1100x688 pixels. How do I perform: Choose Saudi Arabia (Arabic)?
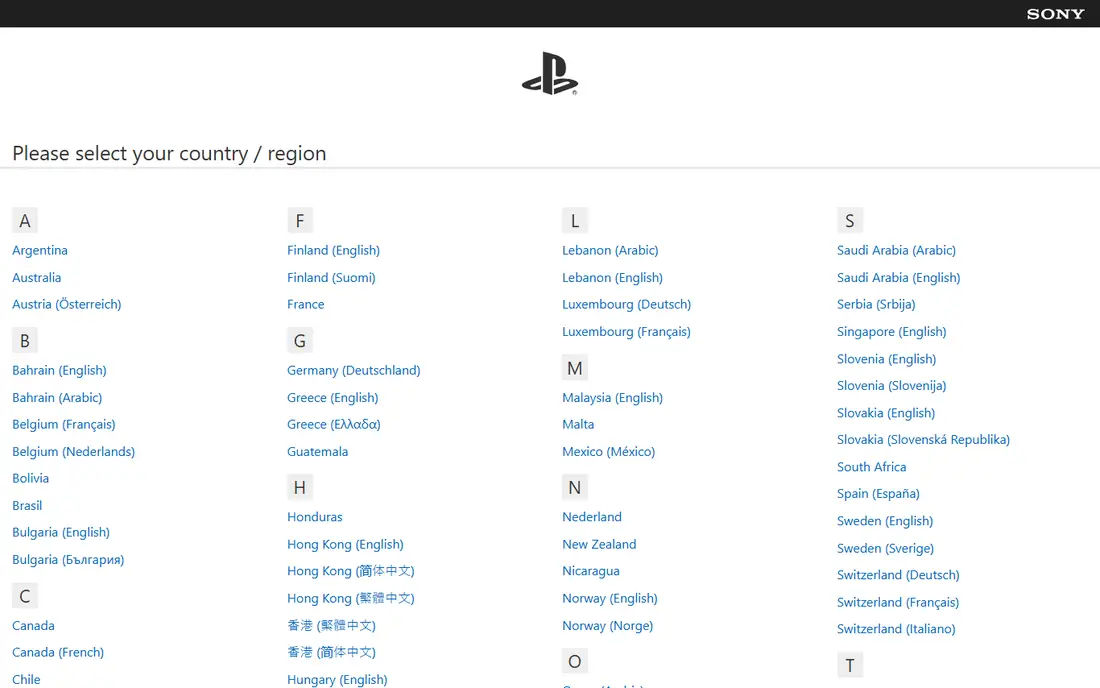(897, 250)
